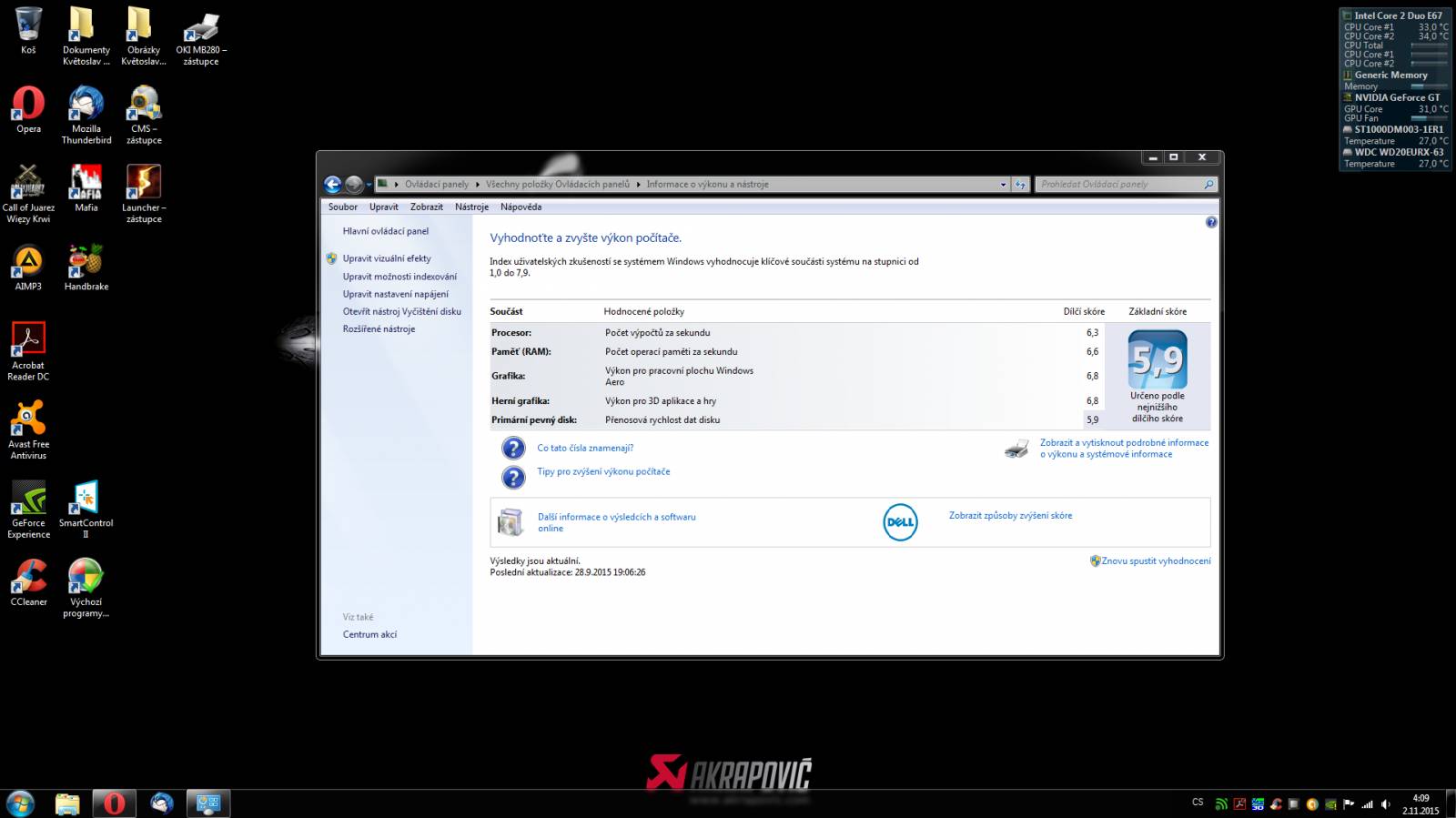
Task: Select the Avast Free Antivirus icon
Action: 28,430
